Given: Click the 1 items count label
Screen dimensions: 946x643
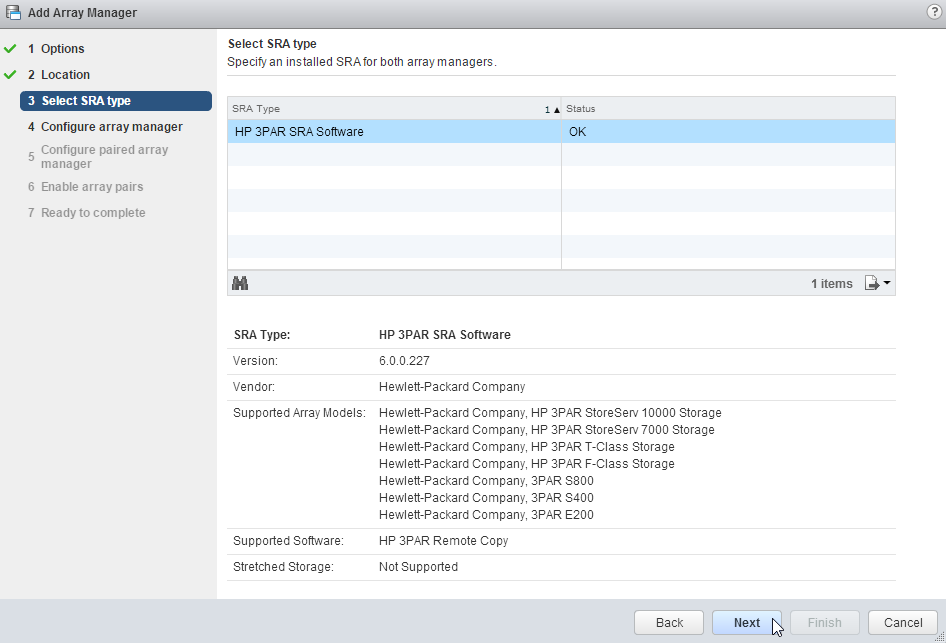Looking at the screenshot, I should (831, 283).
